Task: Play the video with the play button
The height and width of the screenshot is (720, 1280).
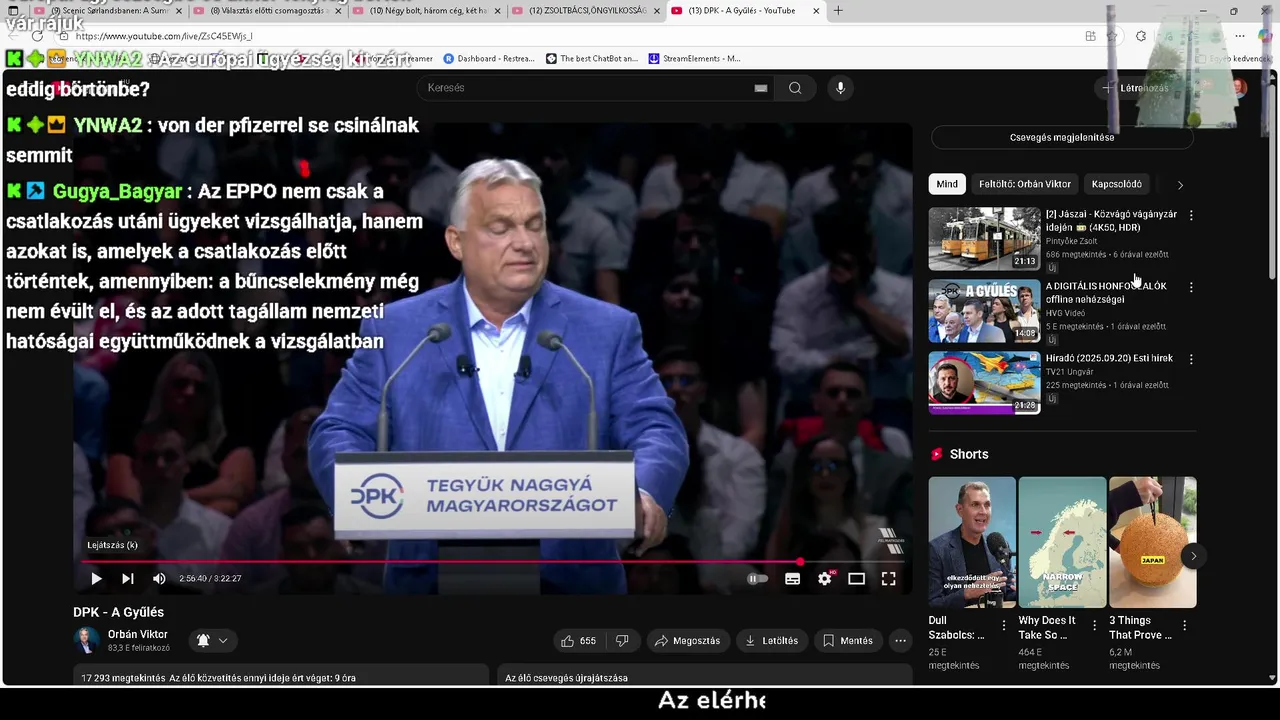Action: click(96, 578)
